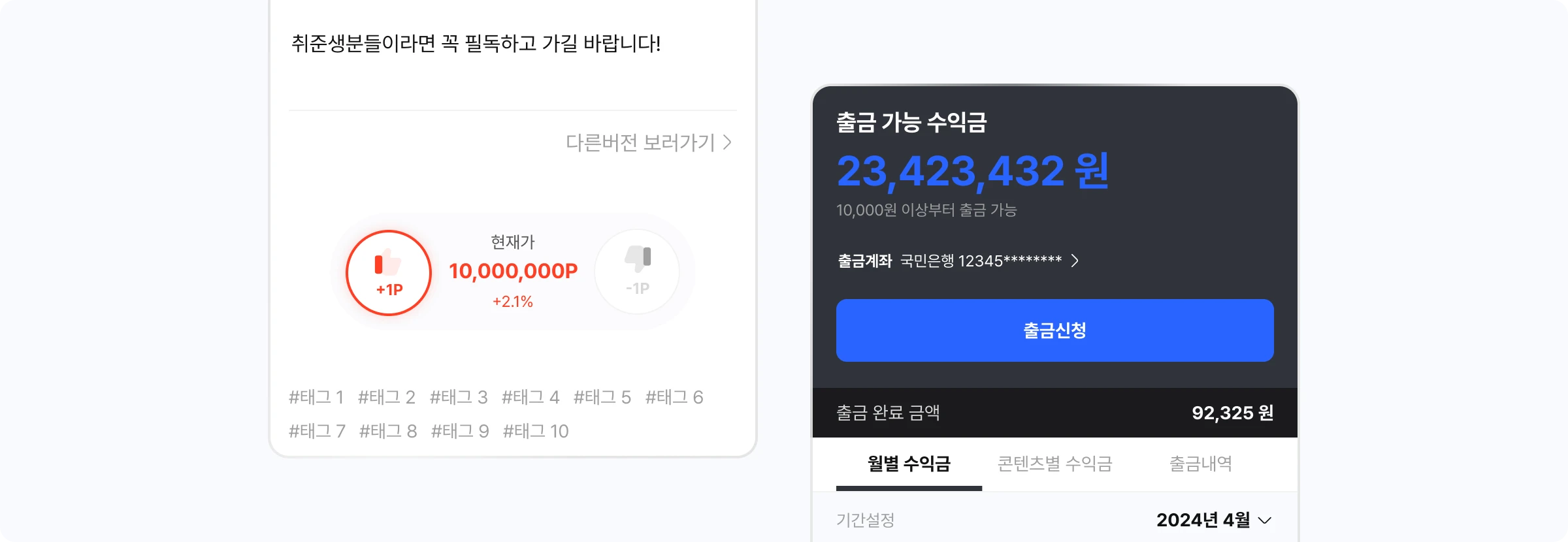Select hashtag #태그 8
This screenshot has height=542, width=1568.
click(x=388, y=431)
